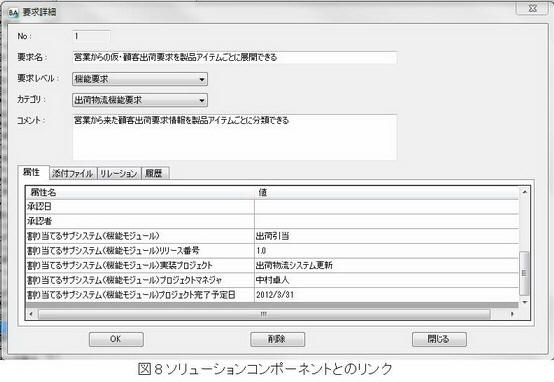Viewport: 554px width, 382px height.
Task: Select the 承認日 row name
Action: (140, 206)
